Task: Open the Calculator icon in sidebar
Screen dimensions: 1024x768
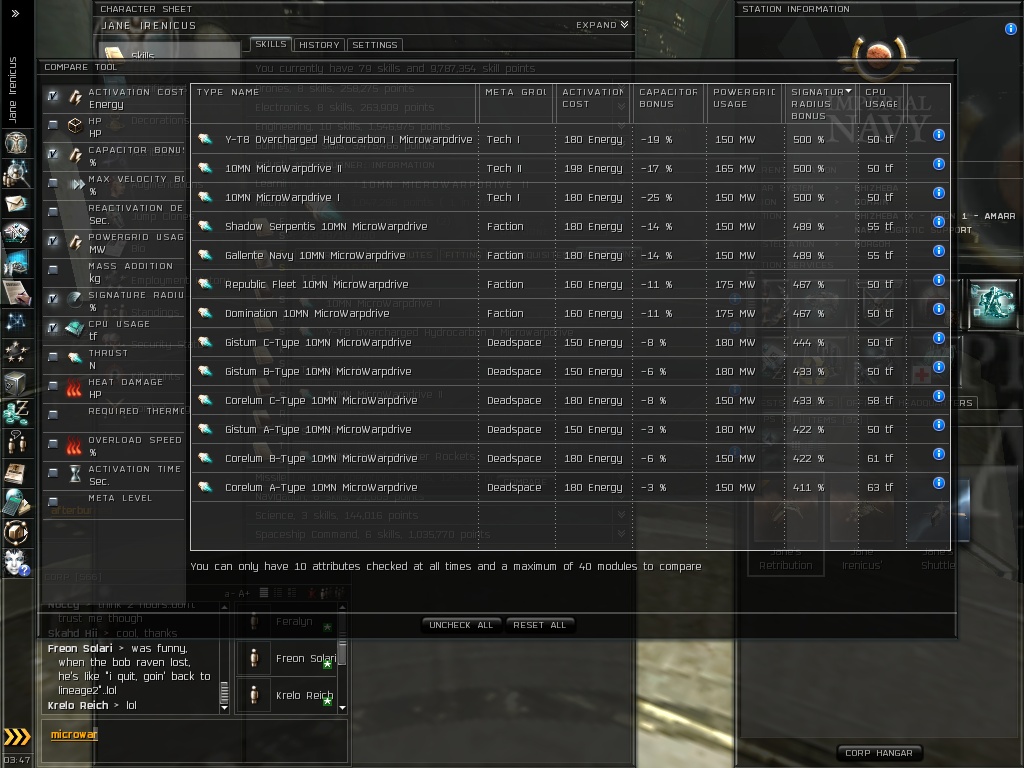Action: coord(16,503)
